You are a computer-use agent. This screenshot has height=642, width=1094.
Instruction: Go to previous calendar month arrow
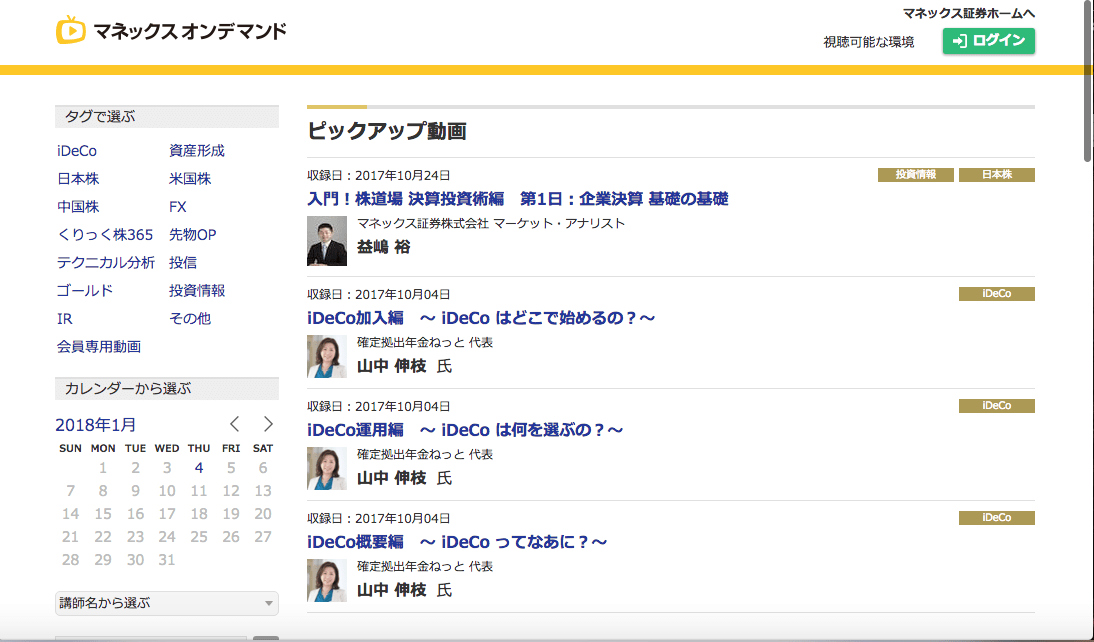235,424
